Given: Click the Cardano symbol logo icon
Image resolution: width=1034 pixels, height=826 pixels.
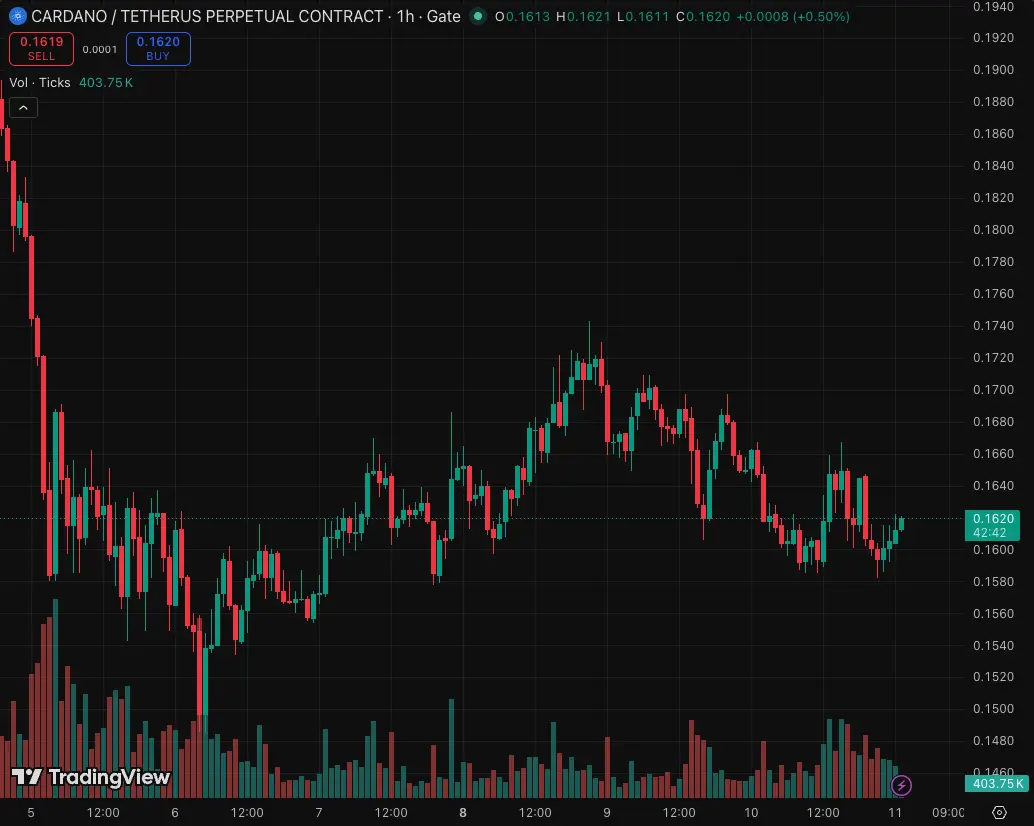Looking at the screenshot, I should (x=17, y=16).
